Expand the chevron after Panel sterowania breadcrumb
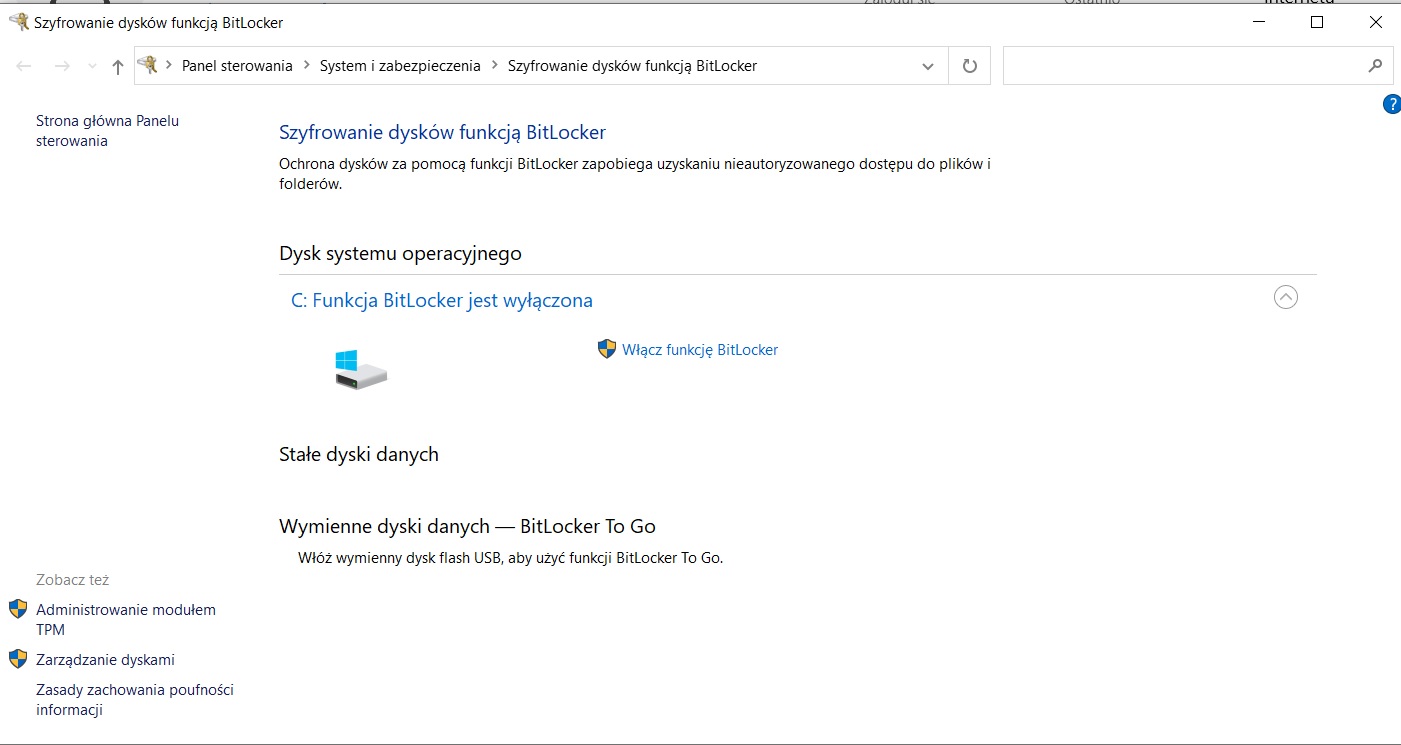This screenshot has height=745, width=1401. pos(306,66)
